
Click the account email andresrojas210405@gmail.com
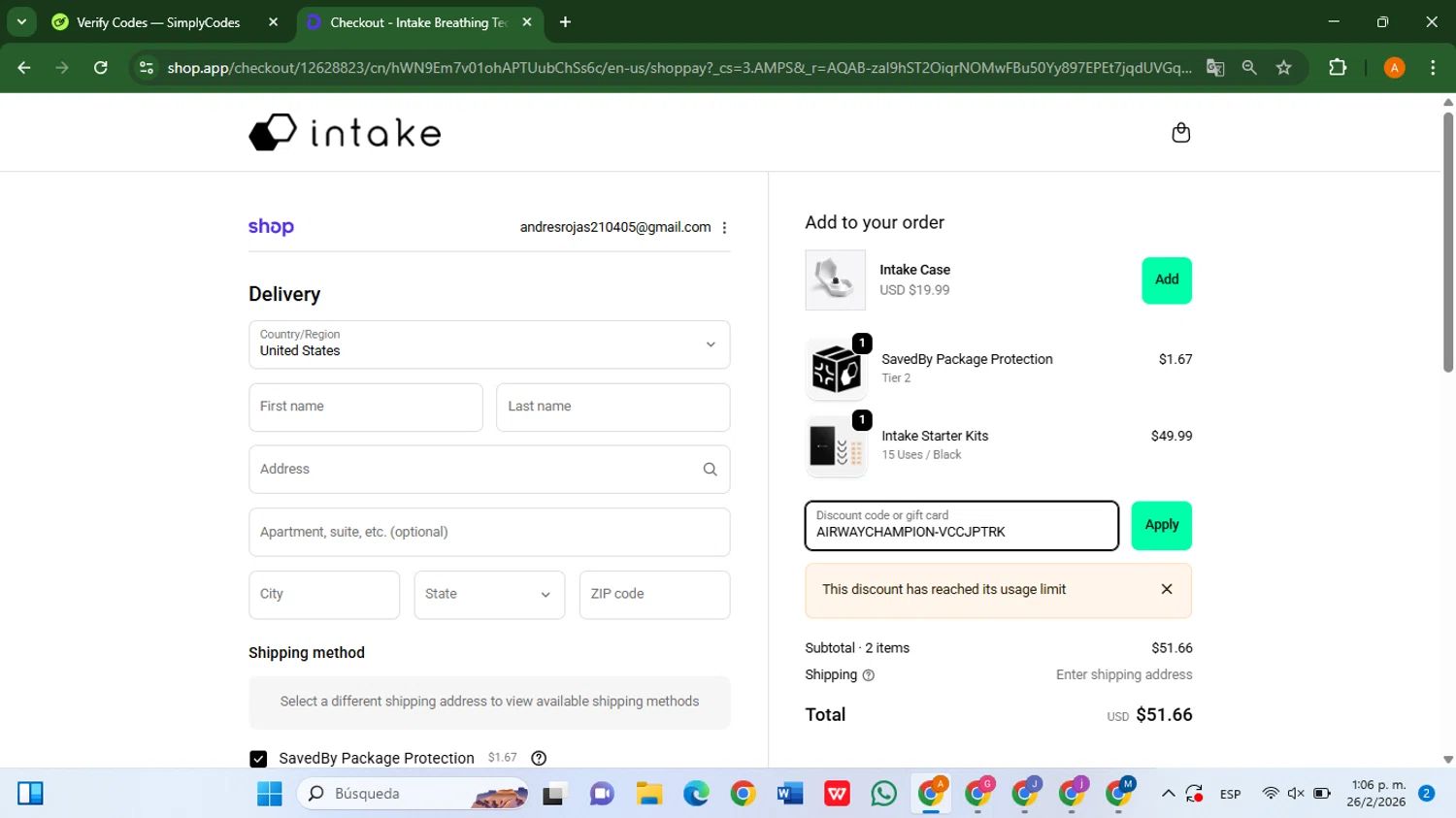click(615, 227)
